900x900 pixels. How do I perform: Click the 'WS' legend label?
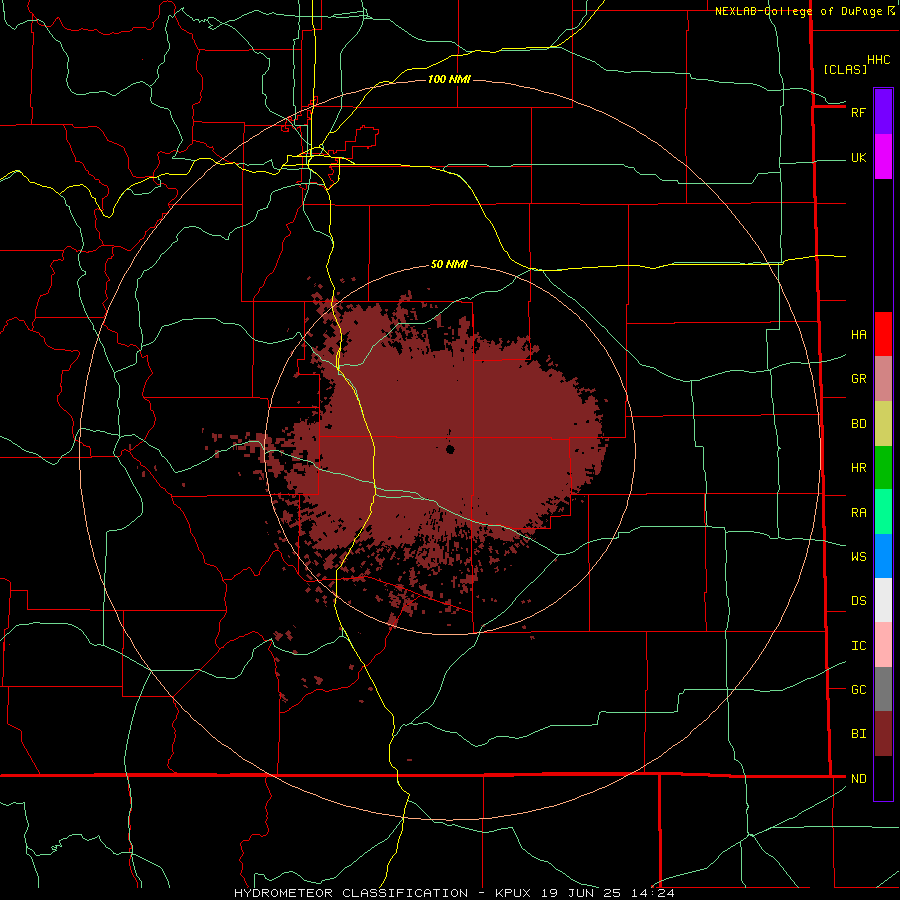click(858, 556)
